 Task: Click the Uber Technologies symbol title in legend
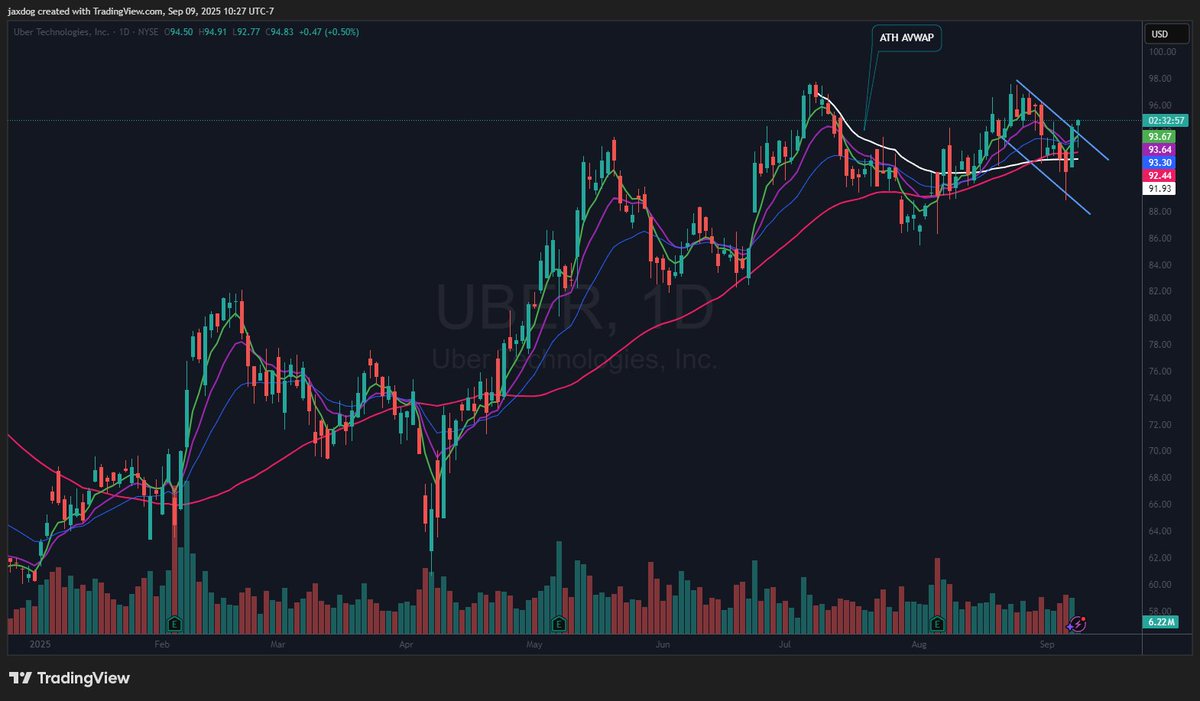[58, 32]
